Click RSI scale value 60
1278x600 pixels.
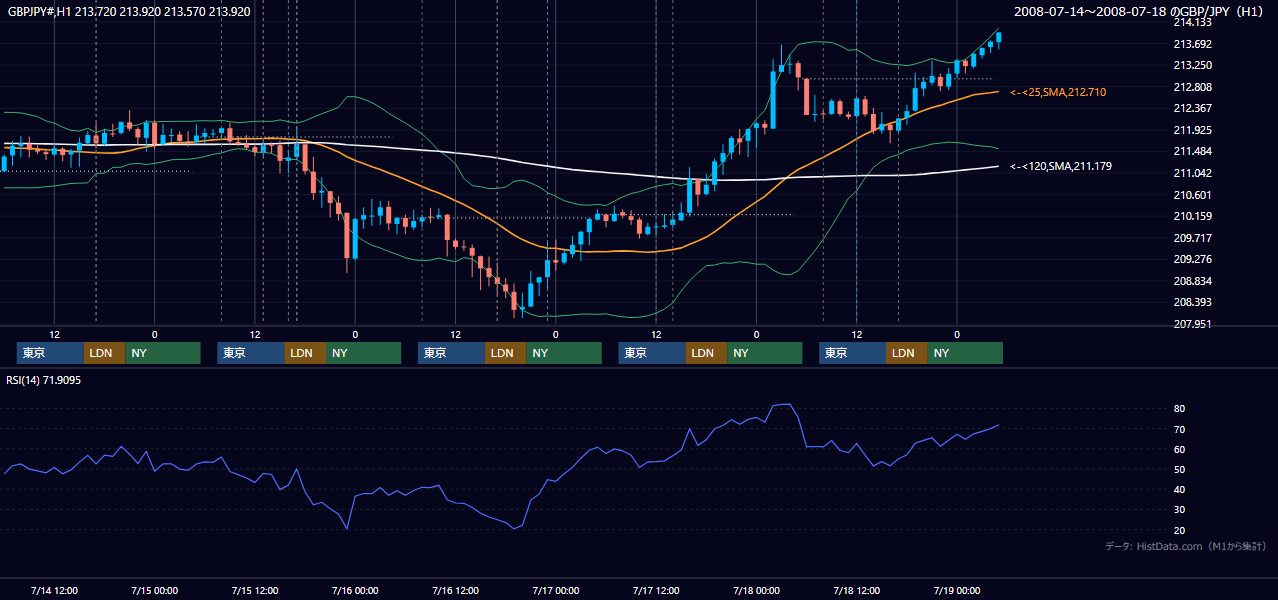(x=1179, y=449)
